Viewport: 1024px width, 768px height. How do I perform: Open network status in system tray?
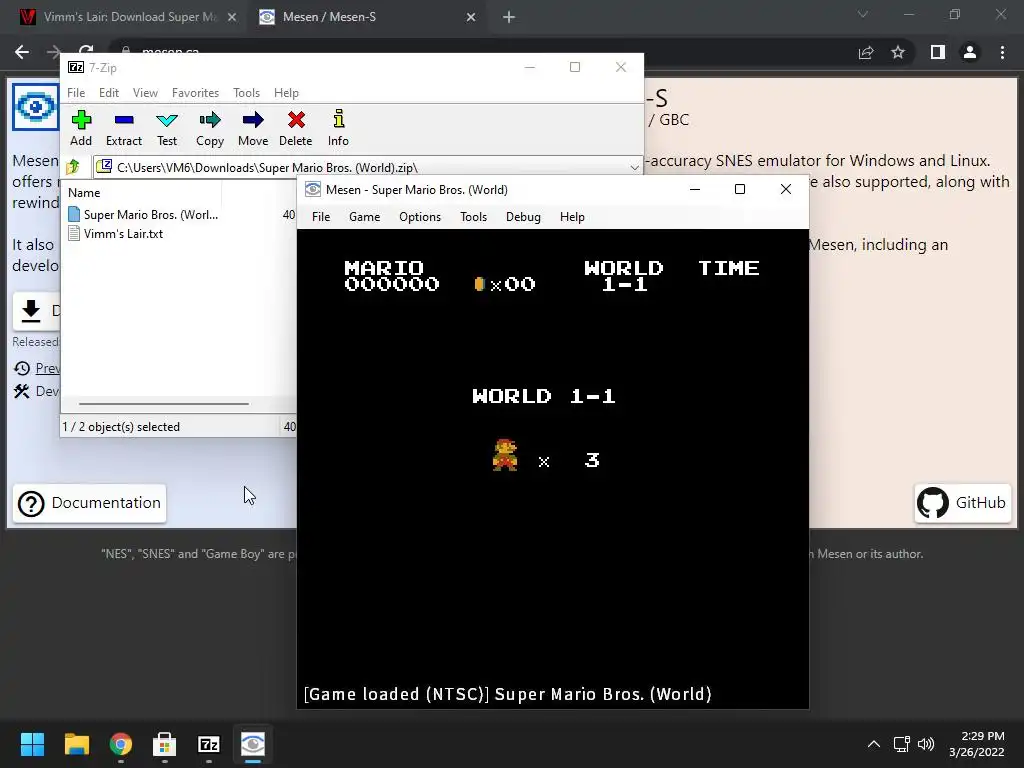pos(902,744)
